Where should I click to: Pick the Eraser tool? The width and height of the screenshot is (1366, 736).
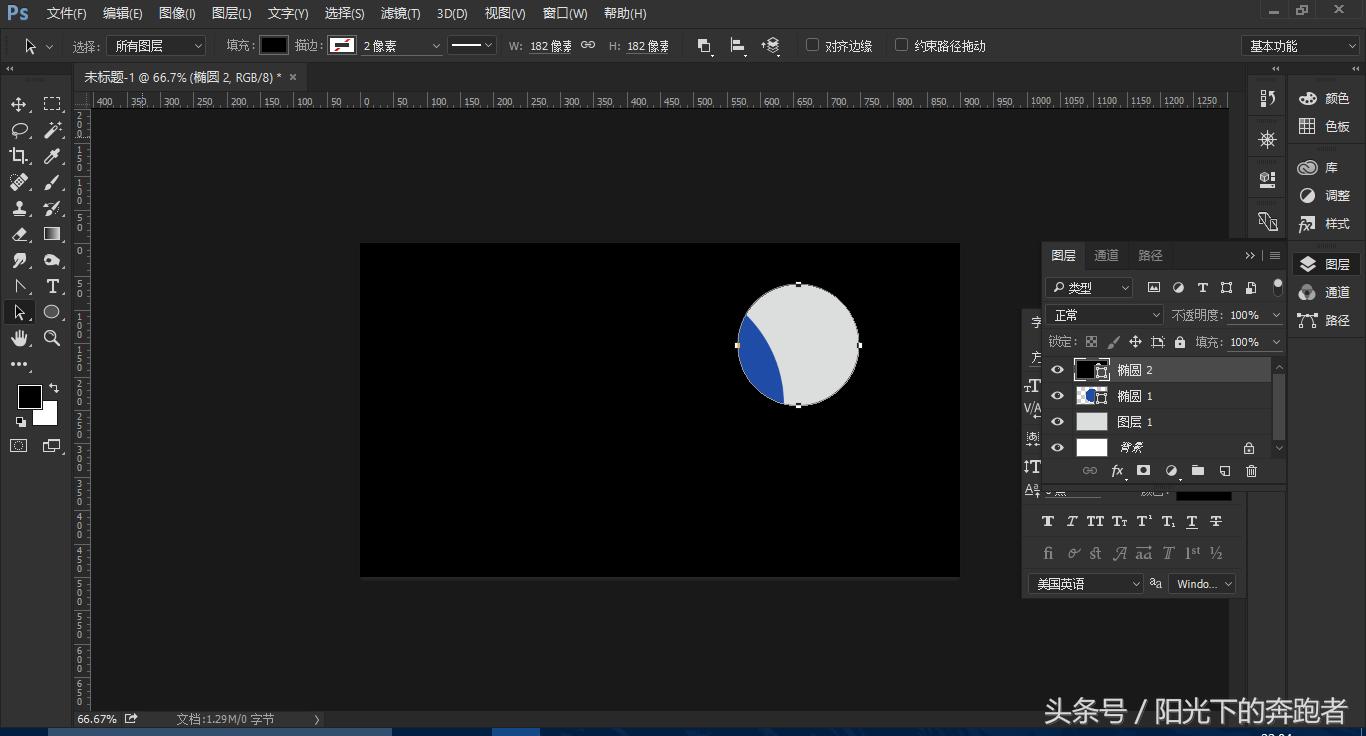tap(19, 234)
